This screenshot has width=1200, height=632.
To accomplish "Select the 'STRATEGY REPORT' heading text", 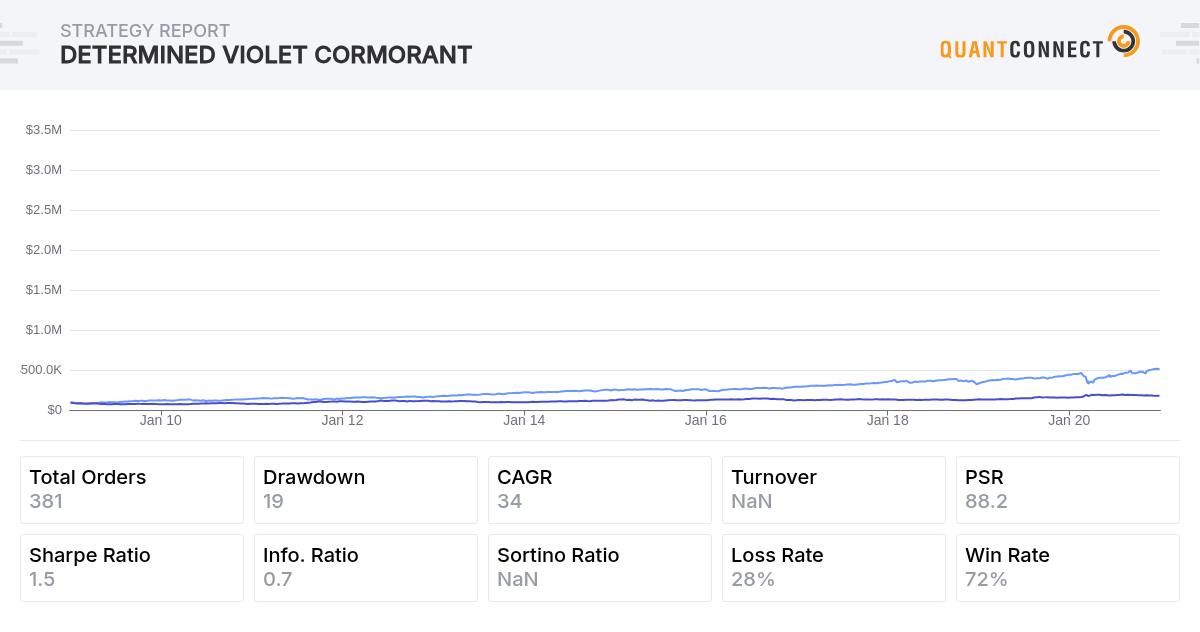I will point(145,31).
